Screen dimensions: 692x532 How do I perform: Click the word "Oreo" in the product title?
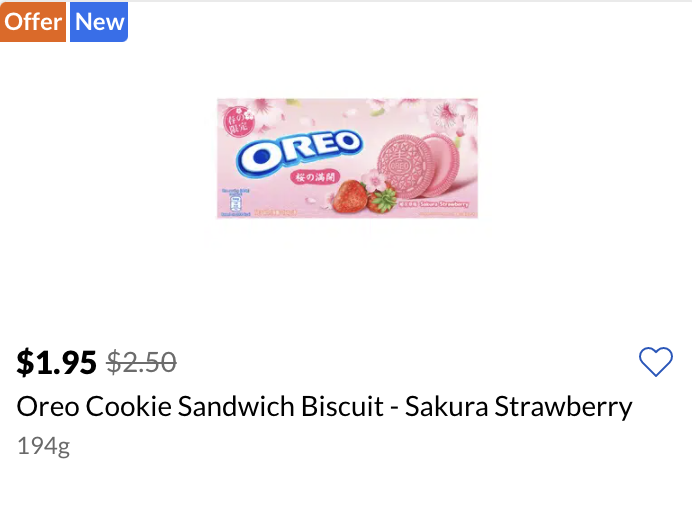point(48,407)
